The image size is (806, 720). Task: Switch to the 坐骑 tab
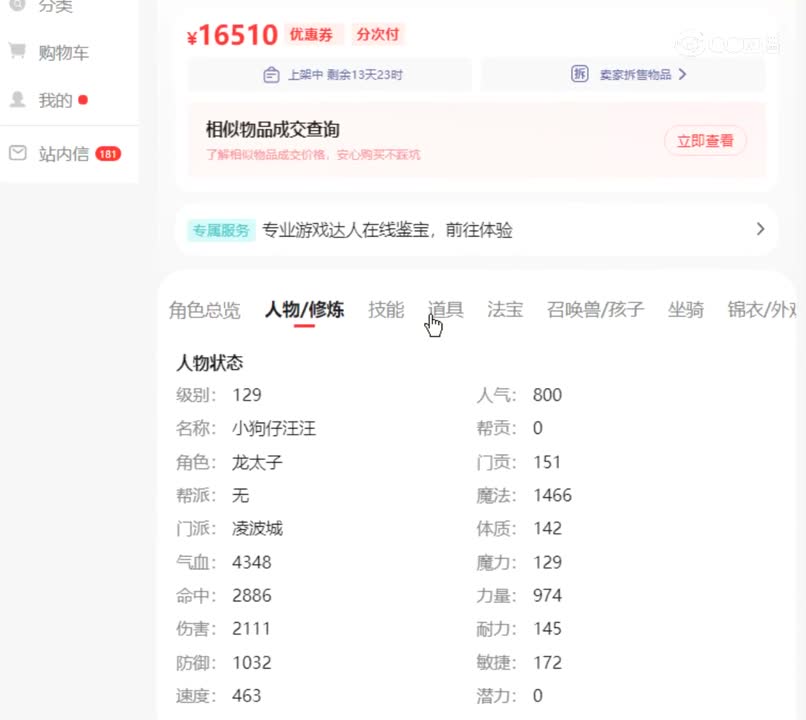pos(686,310)
